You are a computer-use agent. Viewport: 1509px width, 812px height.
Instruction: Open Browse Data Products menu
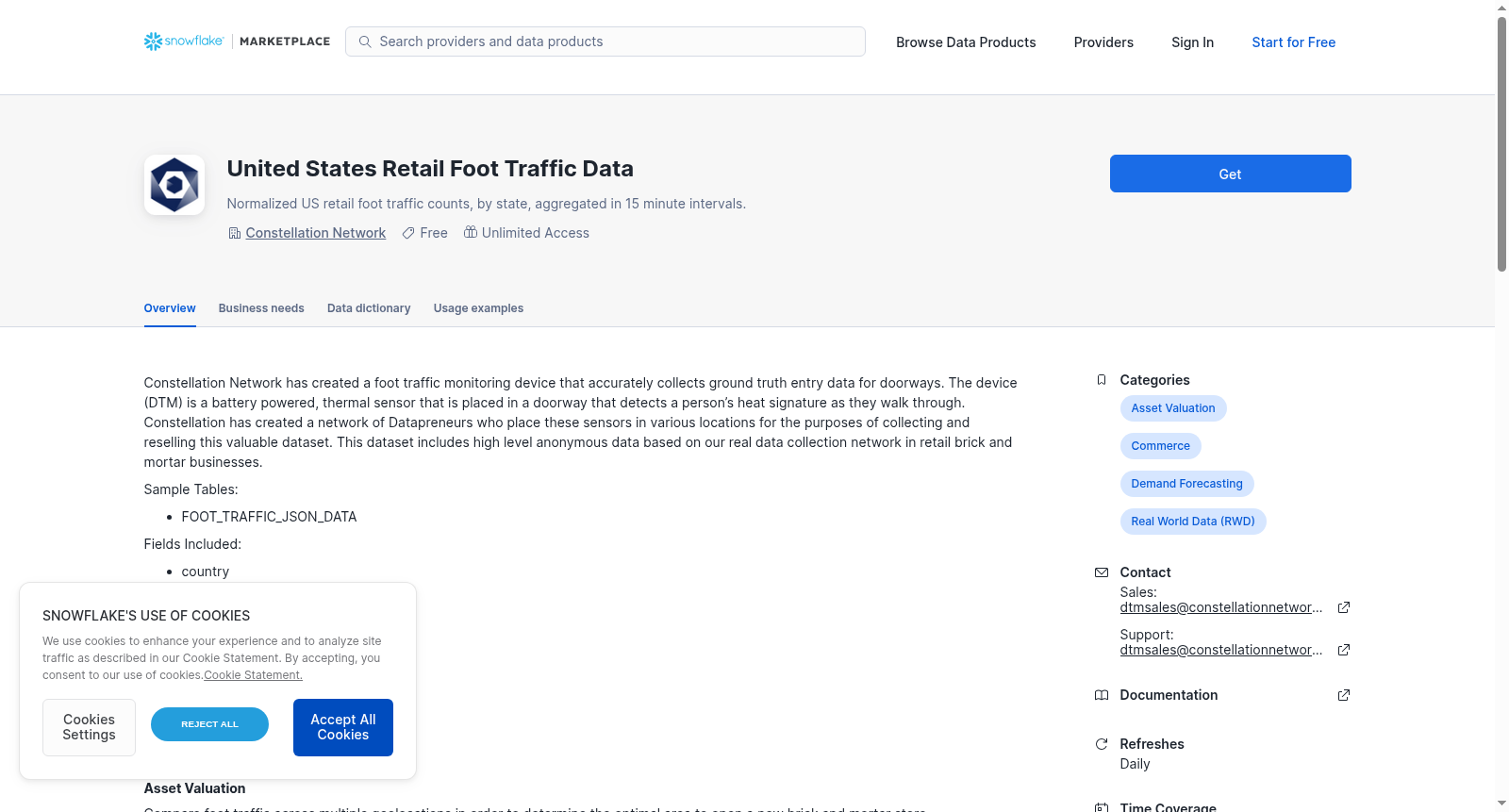pyautogui.click(x=966, y=42)
